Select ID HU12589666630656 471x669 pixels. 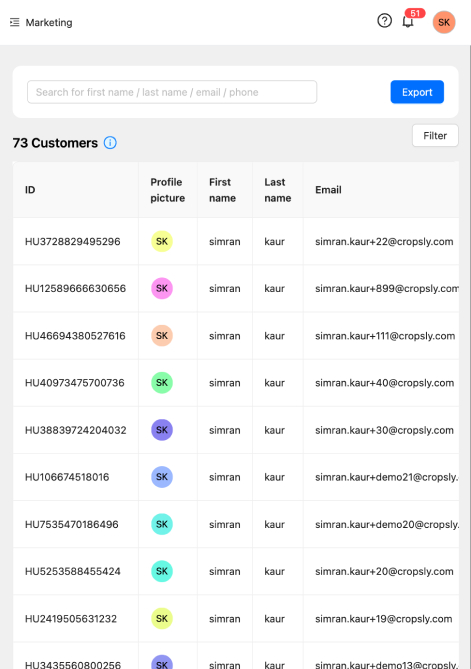[75, 288]
